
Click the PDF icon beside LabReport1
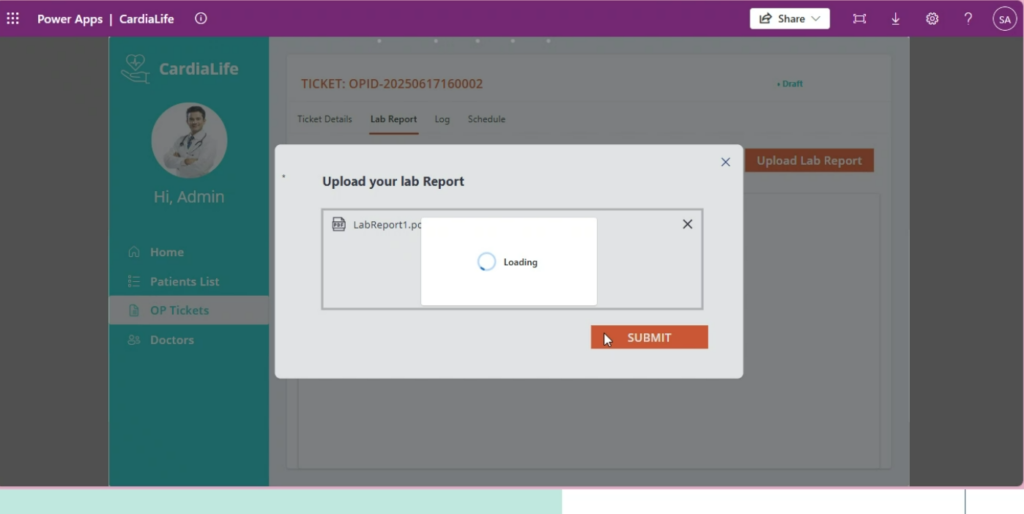(x=338, y=224)
